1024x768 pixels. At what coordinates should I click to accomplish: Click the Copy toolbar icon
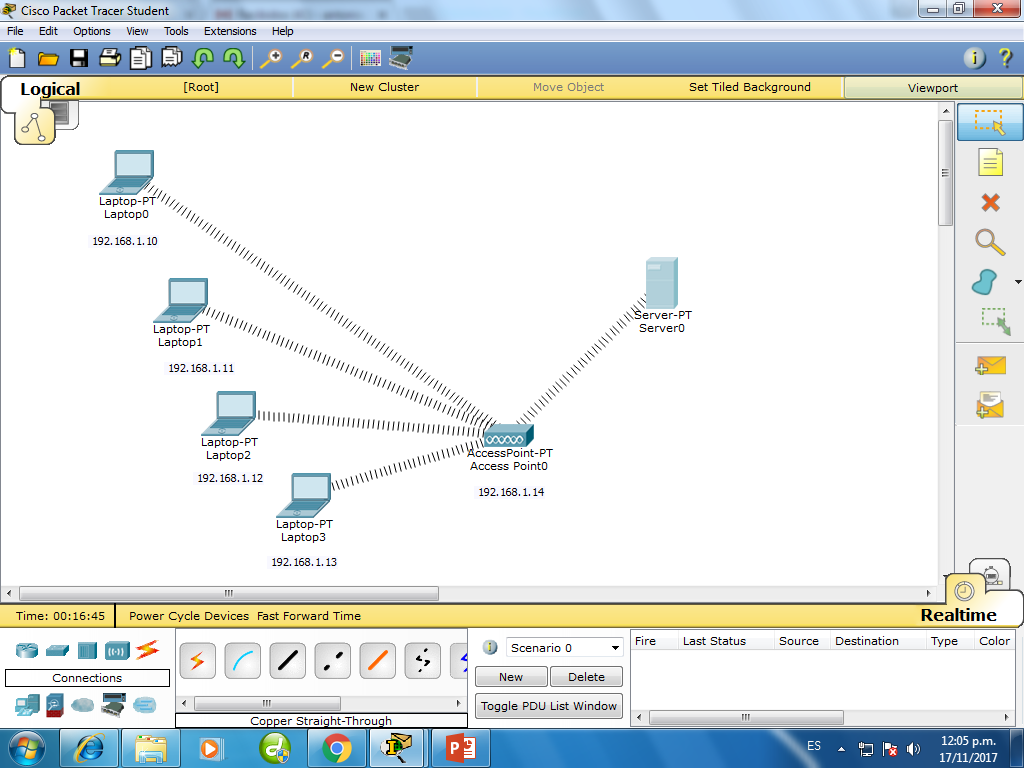tap(140, 58)
